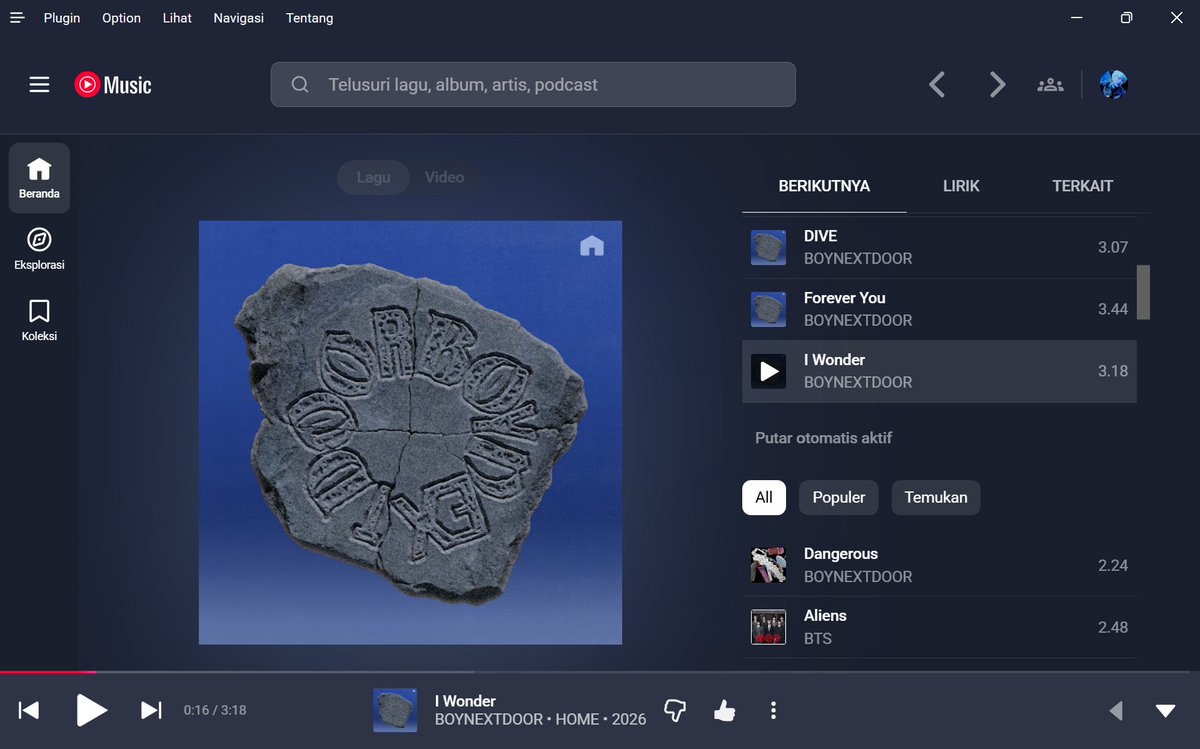Switch to Video mode
The width and height of the screenshot is (1200, 749).
(444, 177)
